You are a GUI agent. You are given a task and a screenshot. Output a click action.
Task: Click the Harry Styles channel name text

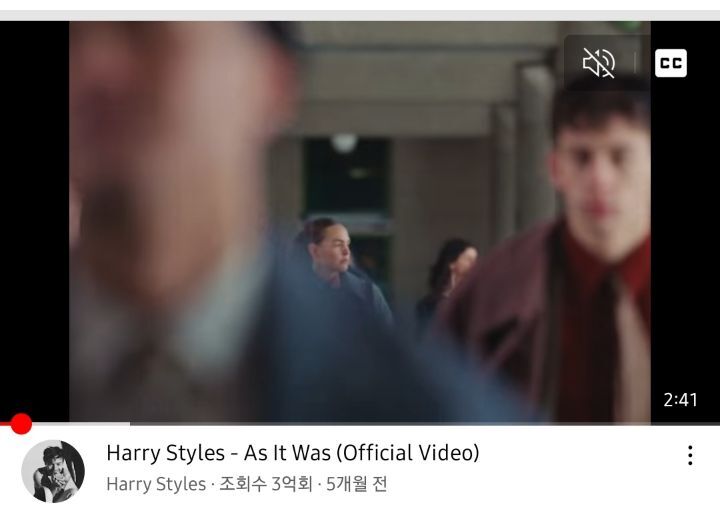tap(156, 484)
